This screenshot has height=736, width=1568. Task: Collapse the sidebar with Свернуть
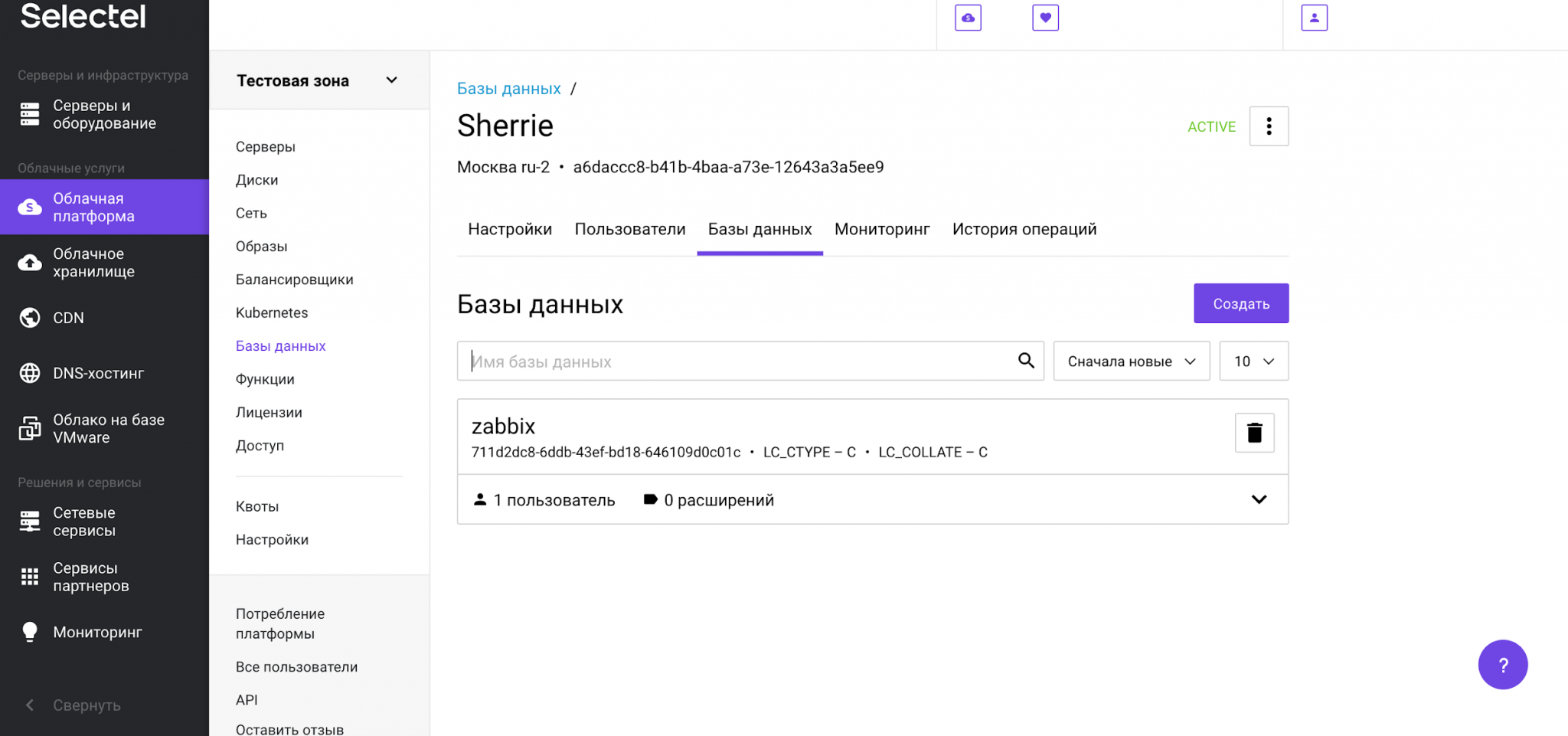click(86, 705)
